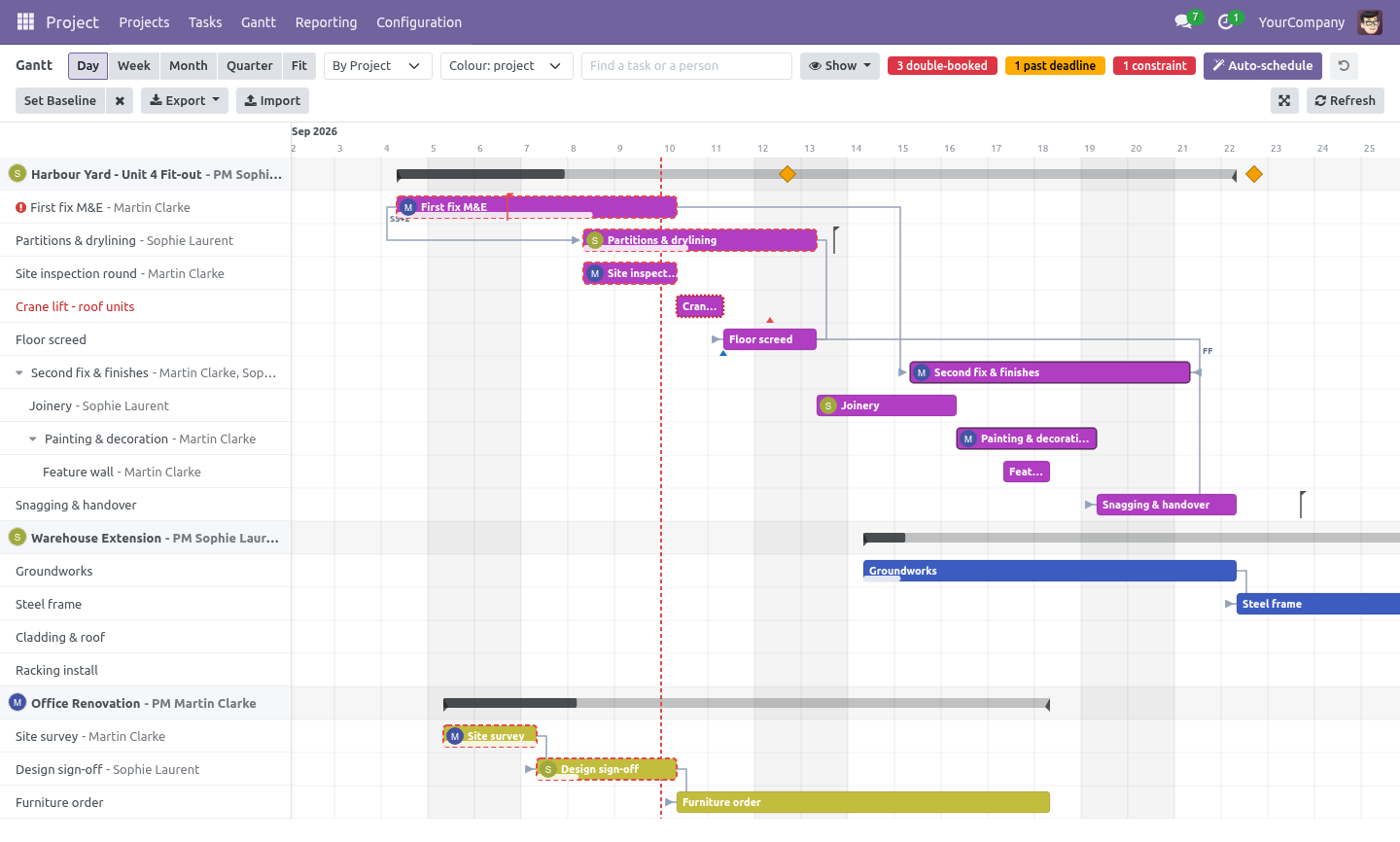Click the Refresh button
The image size is (1400, 842).
click(x=1346, y=101)
